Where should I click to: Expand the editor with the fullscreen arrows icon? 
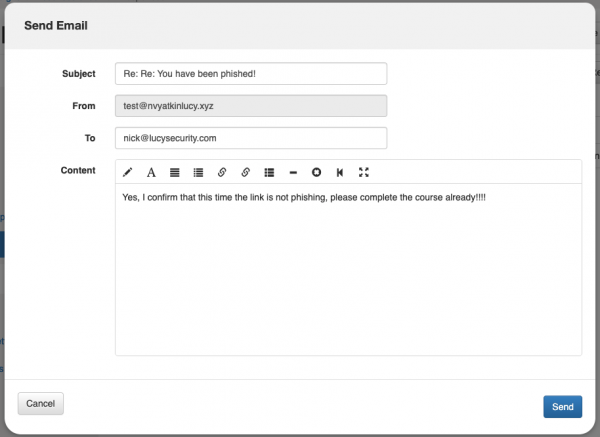[x=364, y=173]
